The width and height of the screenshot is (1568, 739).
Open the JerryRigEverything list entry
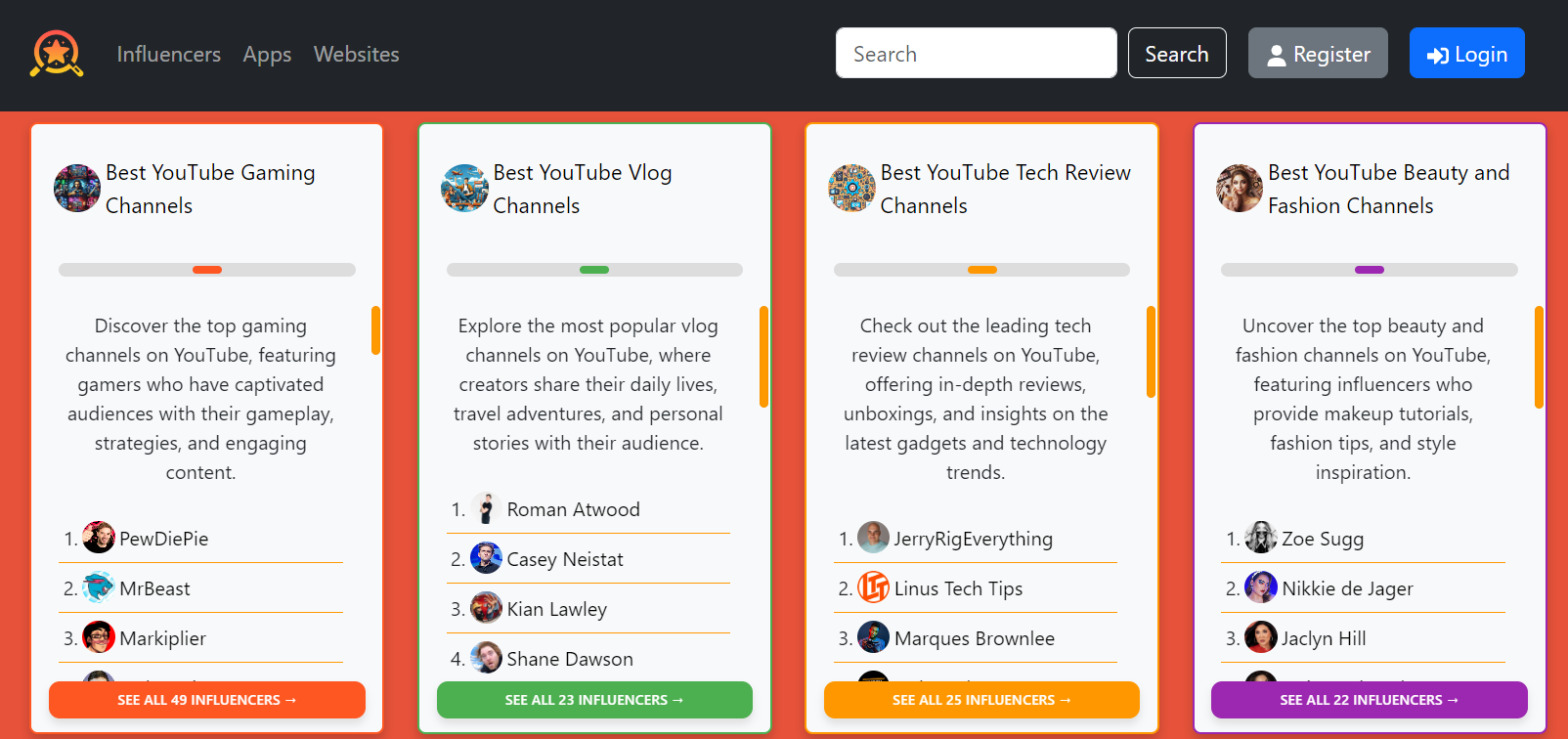pos(976,538)
